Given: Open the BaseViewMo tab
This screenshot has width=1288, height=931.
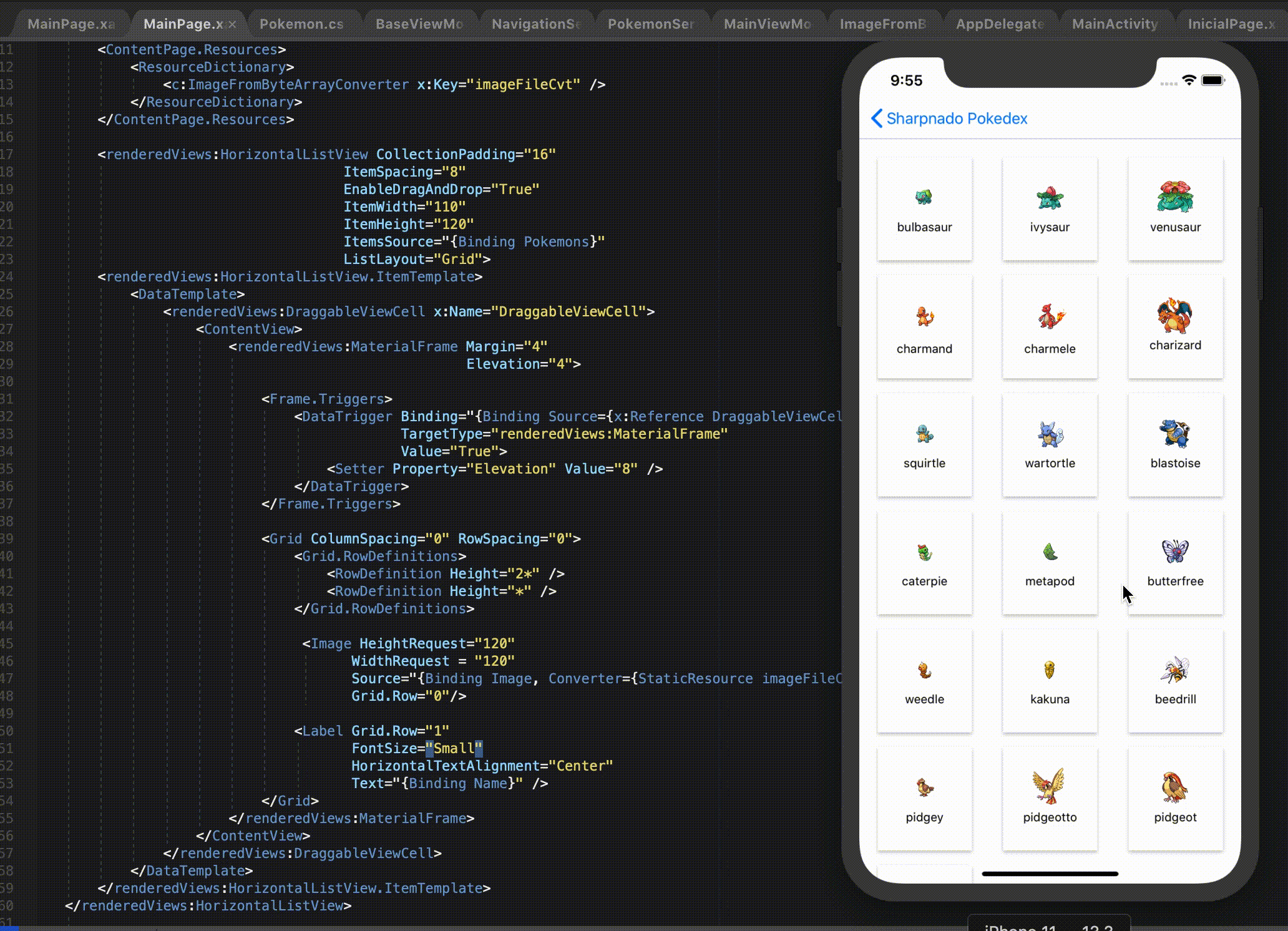Looking at the screenshot, I should [x=419, y=24].
